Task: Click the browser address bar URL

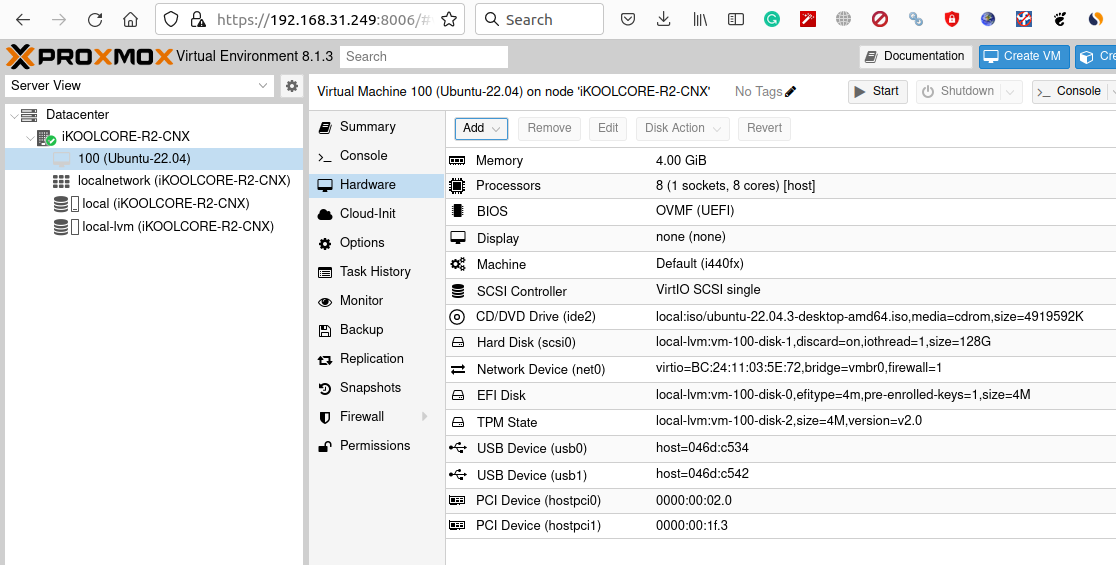Action: pos(324,20)
